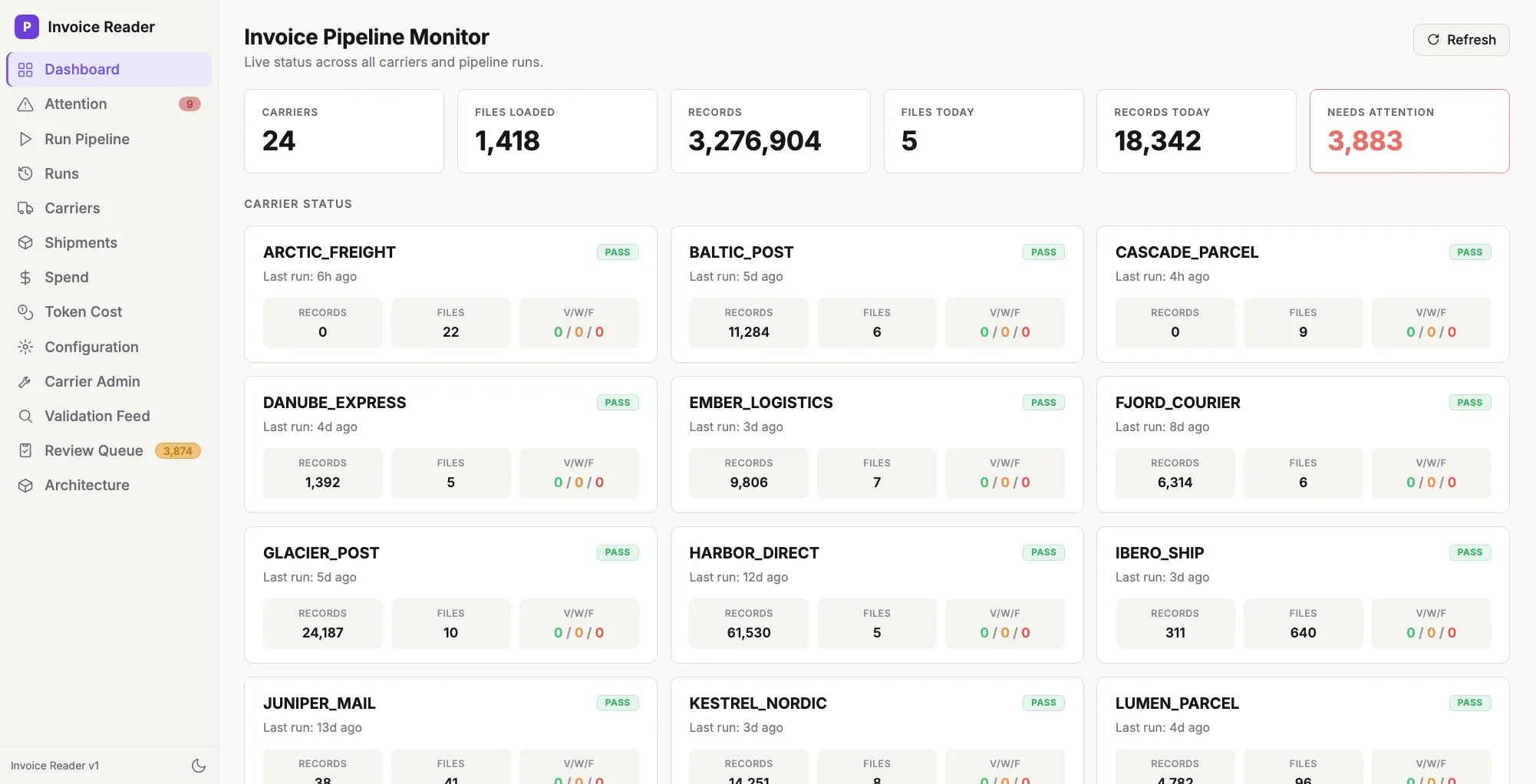
Task: Click the PASS badge on FJORD_COURIER
Action: (x=1470, y=403)
